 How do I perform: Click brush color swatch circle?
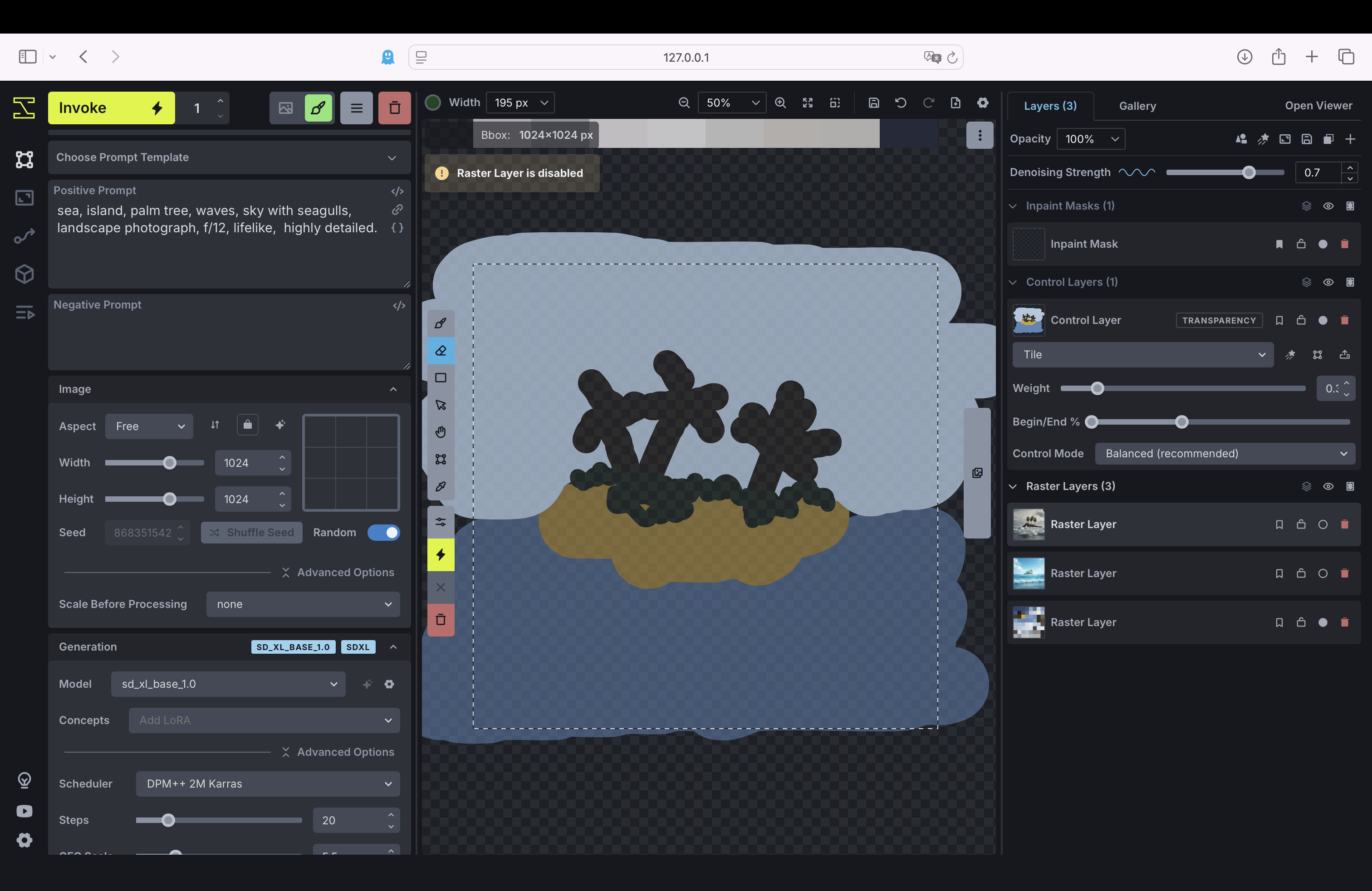[433, 103]
